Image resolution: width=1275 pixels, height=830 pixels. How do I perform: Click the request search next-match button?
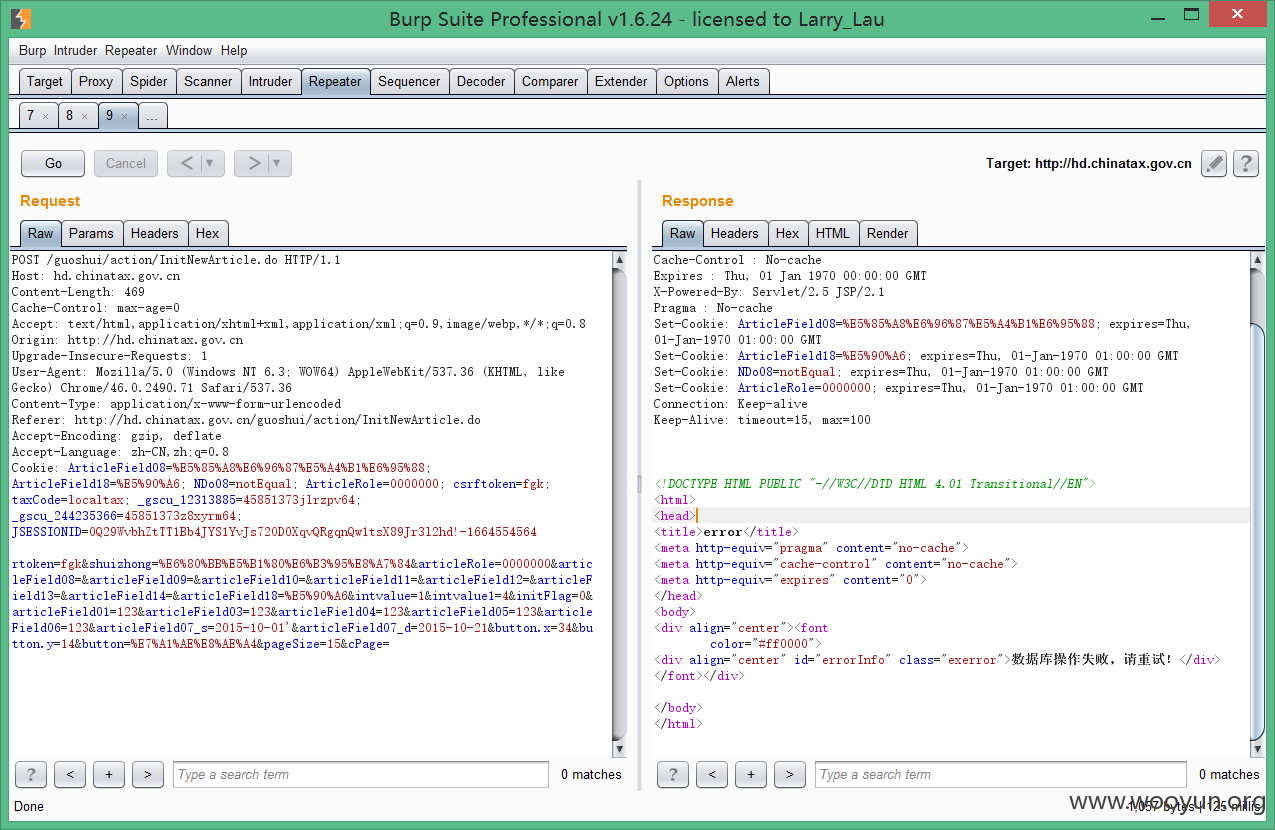pos(148,774)
